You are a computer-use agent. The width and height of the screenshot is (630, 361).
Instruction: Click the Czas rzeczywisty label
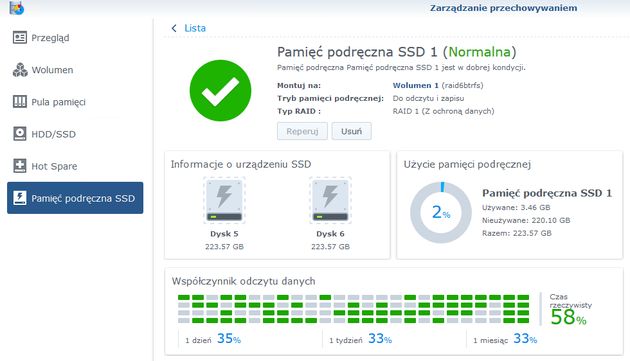(x=571, y=301)
